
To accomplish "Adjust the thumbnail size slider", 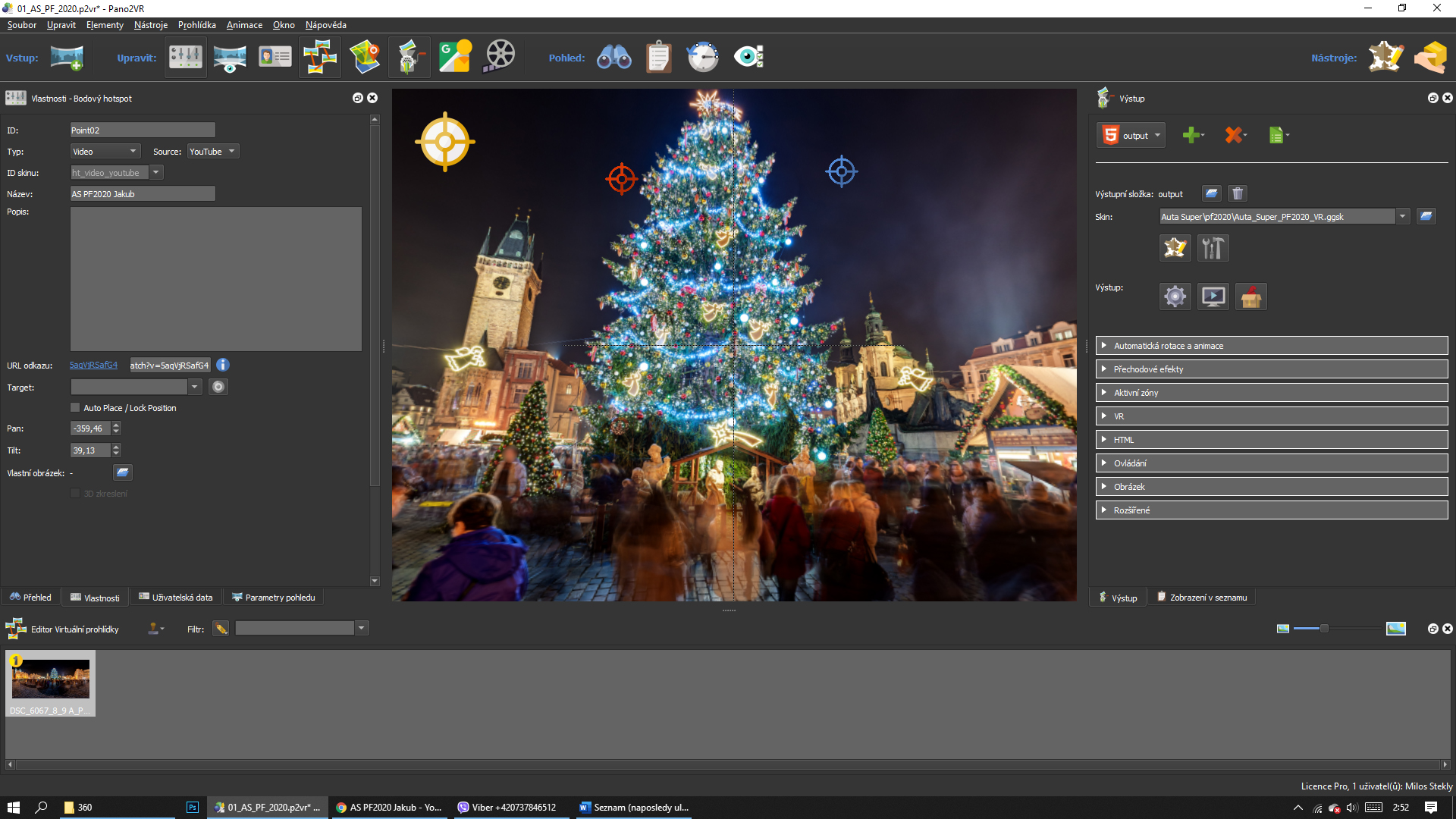I will tap(1324, 629).
